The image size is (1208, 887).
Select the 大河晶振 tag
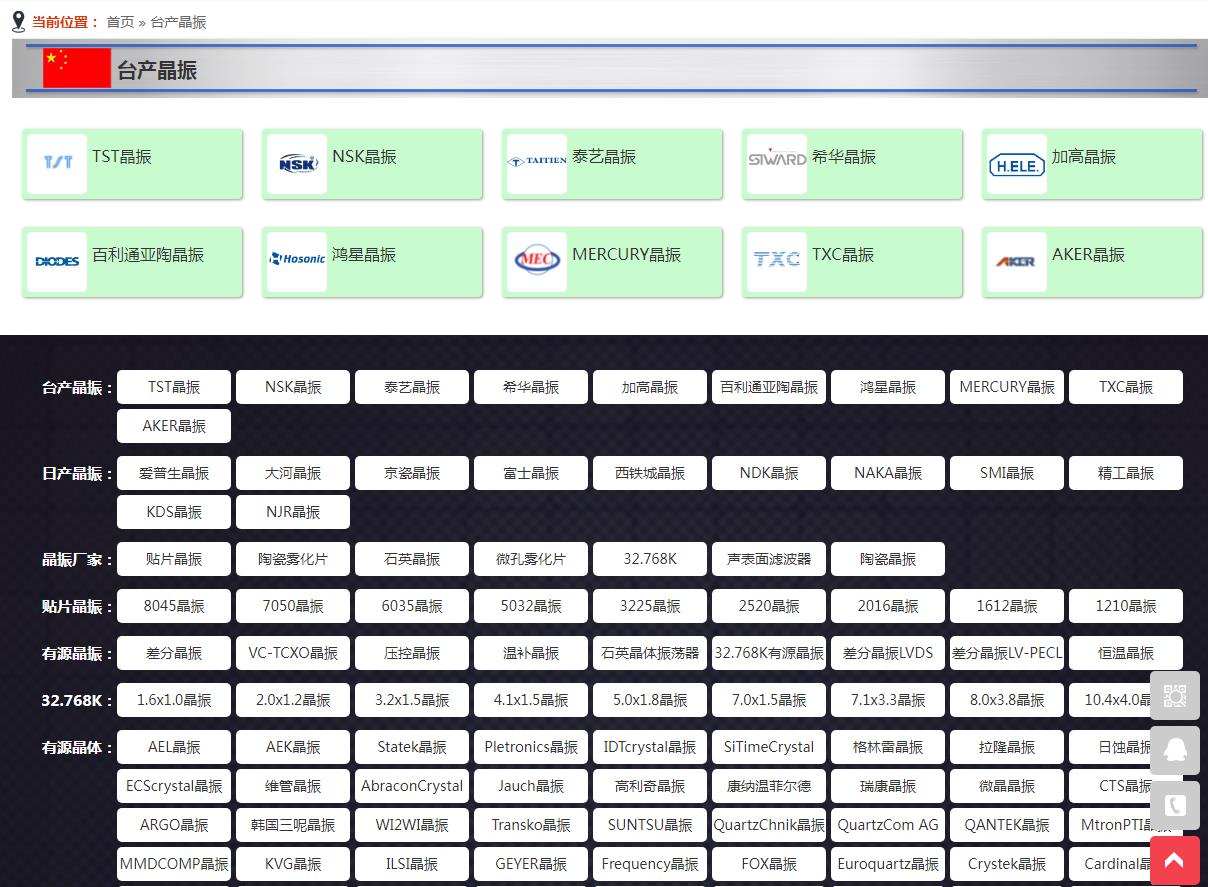point(293,473)
